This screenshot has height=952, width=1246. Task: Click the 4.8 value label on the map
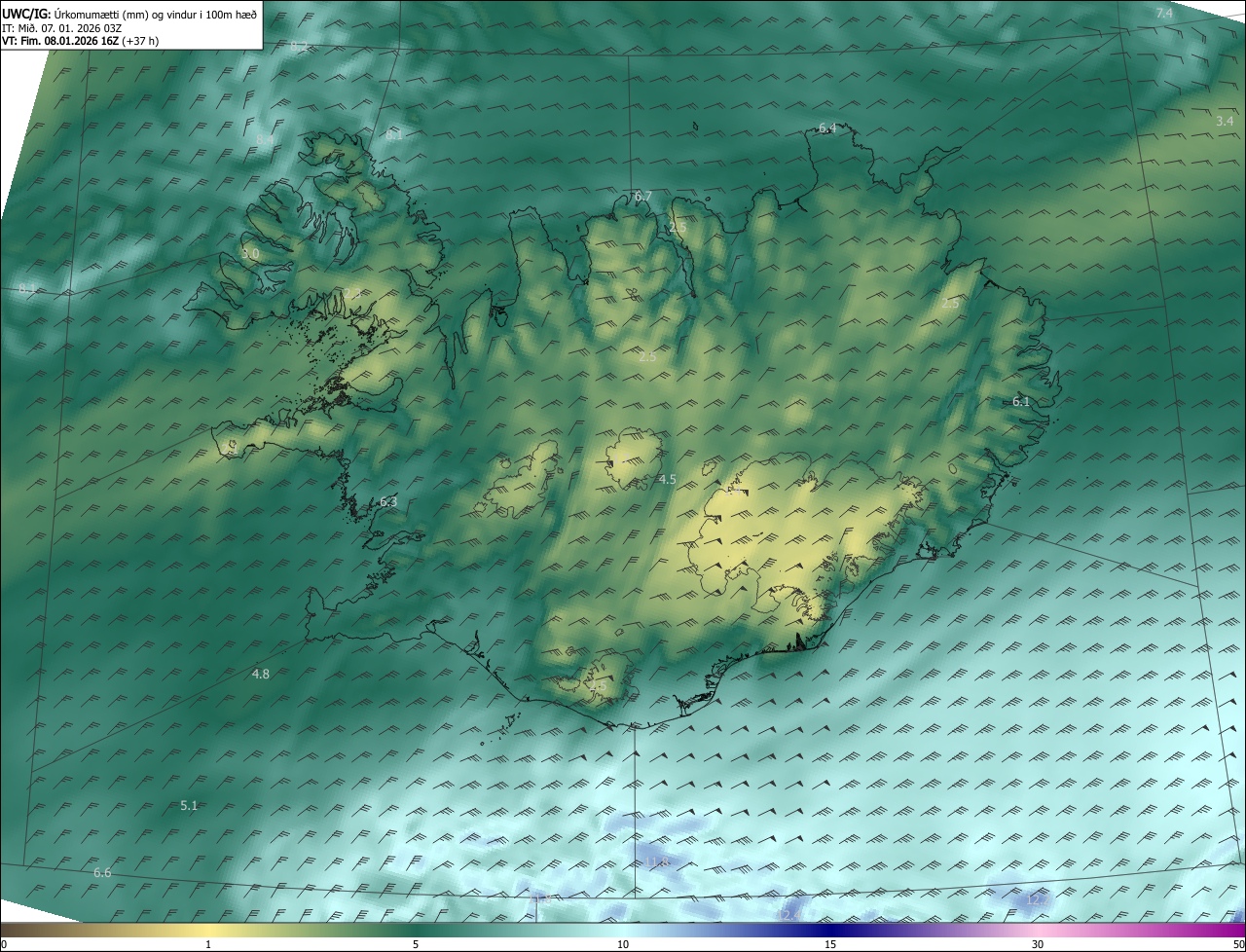coord(261,674)
